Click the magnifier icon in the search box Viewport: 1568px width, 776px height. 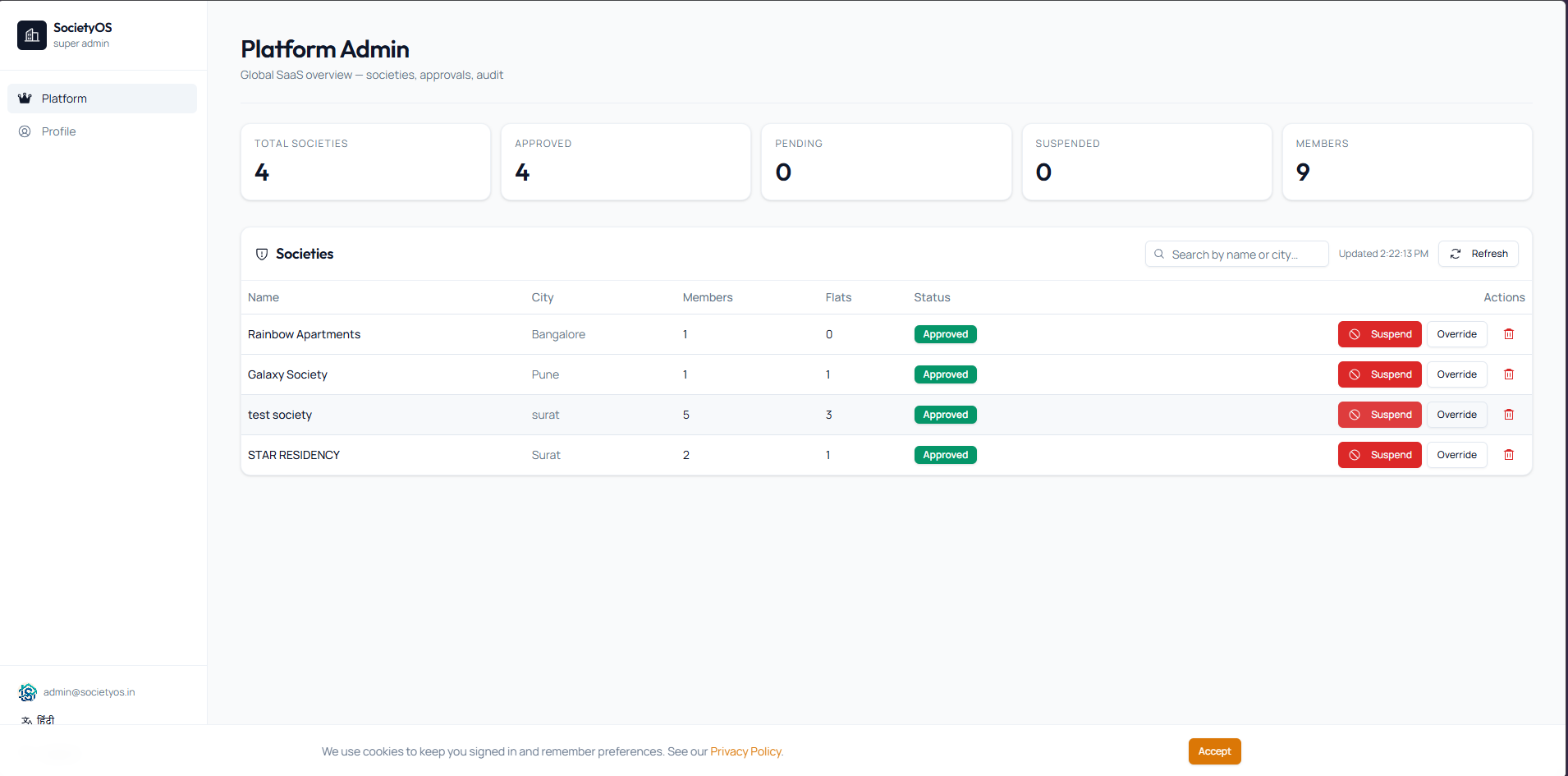pos(1159,255)
